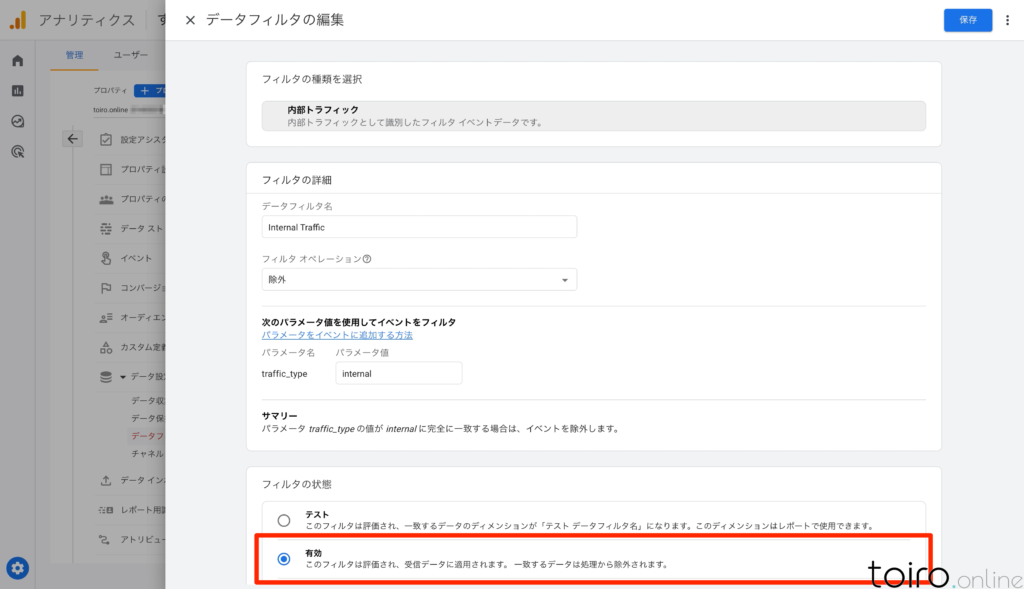Switch to the ユーザー tab

click(131, 56)
